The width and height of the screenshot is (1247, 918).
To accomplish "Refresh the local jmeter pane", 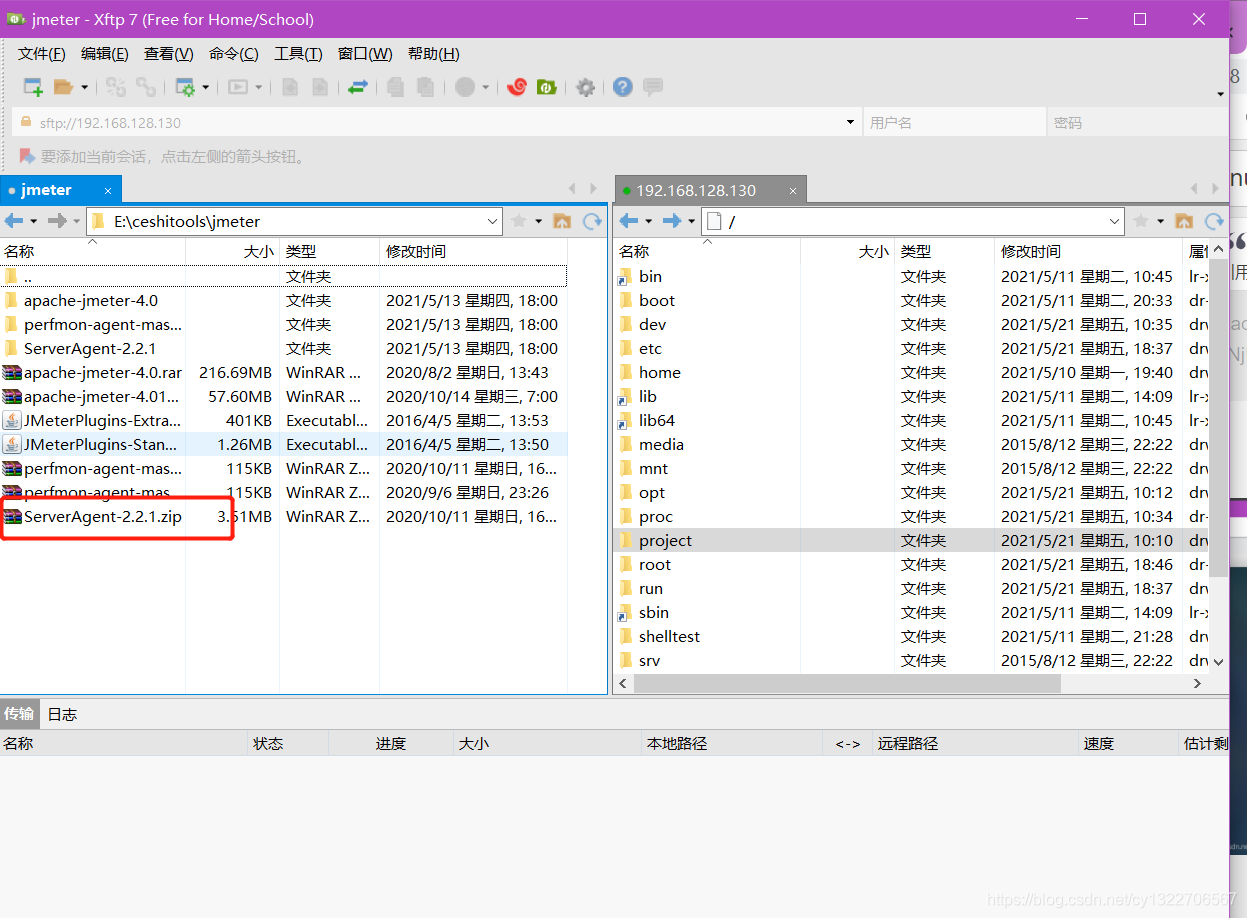I will click(592, 221).
